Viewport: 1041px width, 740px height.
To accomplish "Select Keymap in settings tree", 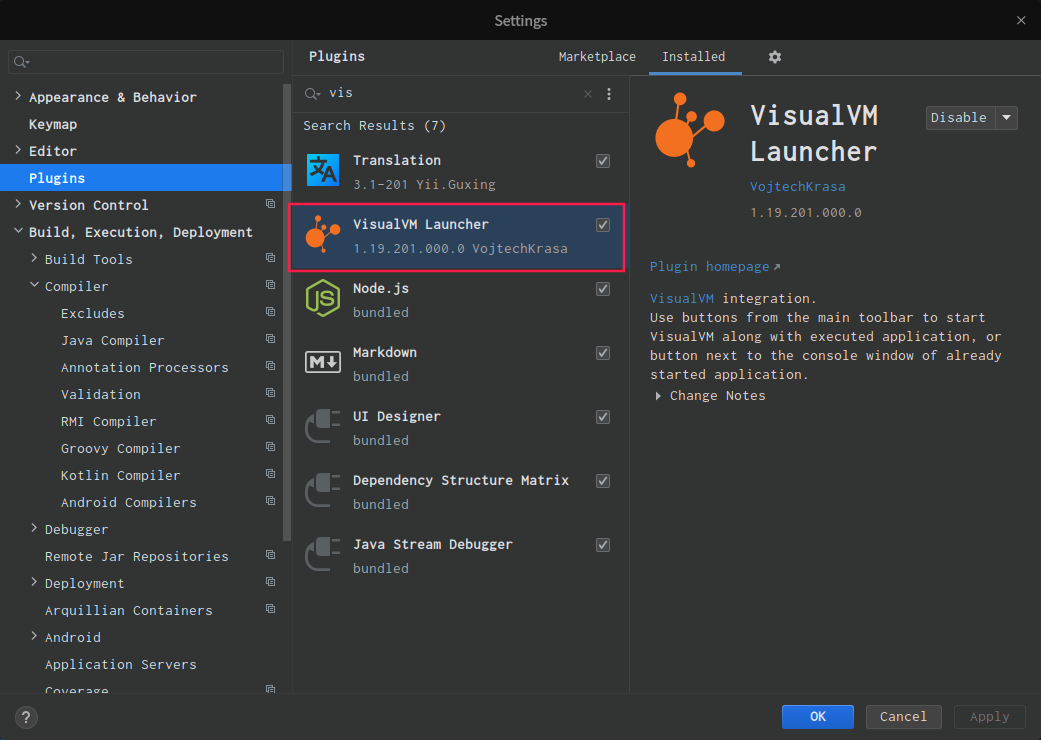I will [x=53, y=125].
